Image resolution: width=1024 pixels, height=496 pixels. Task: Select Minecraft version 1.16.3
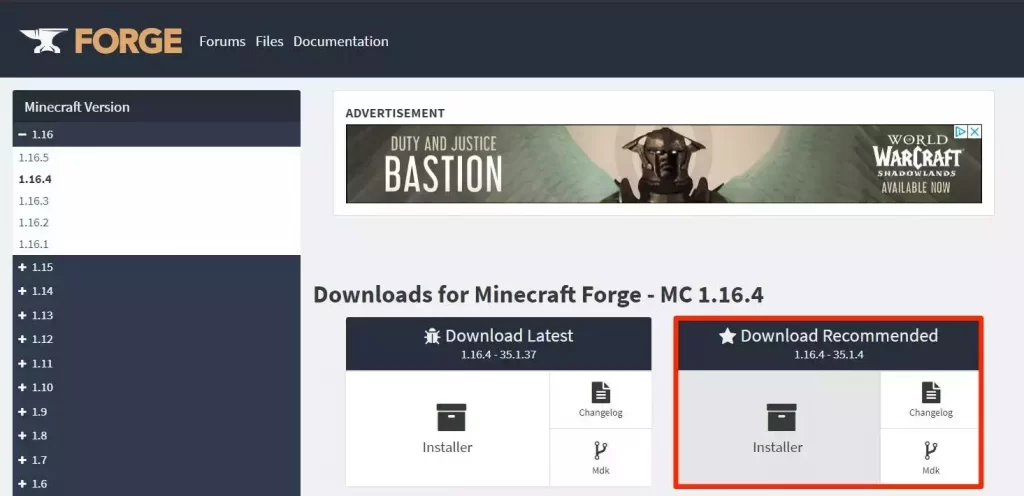[x=33, y=201]
